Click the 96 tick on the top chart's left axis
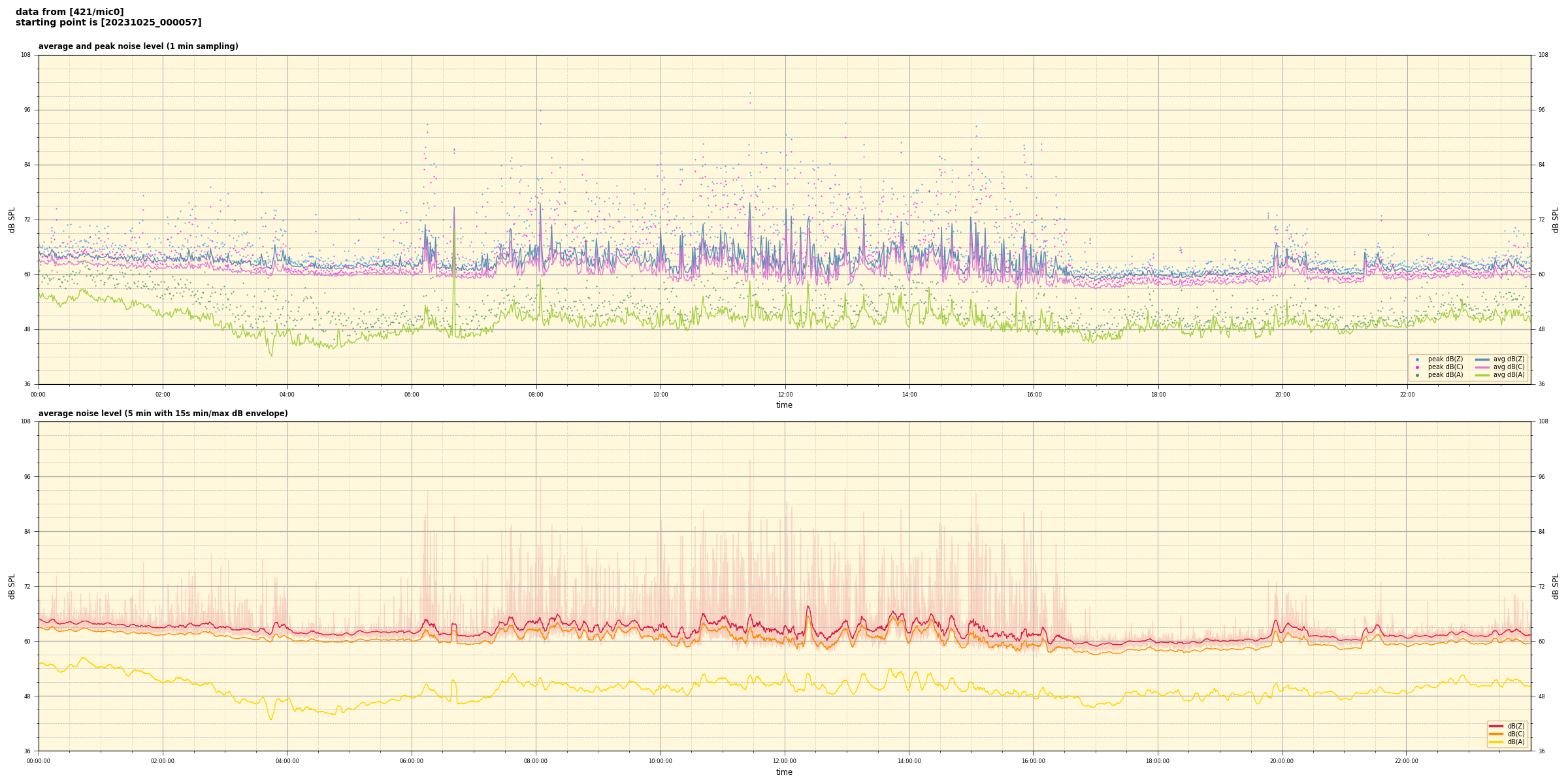1568x784 pixels. 27,110
